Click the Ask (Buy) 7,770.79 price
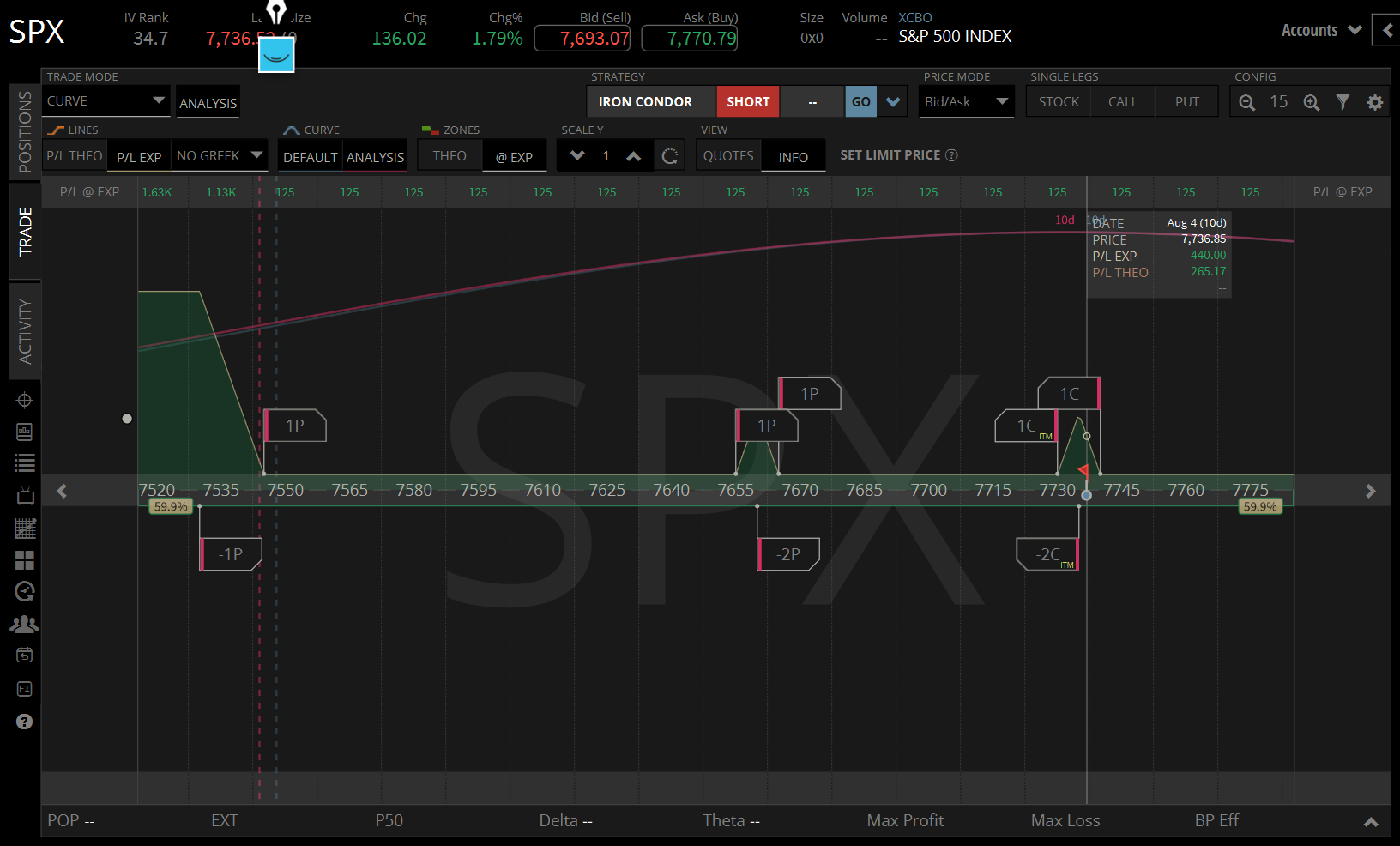Image resolution: width=1400 pixels, height=846 pixels. (x=690, y=39)
